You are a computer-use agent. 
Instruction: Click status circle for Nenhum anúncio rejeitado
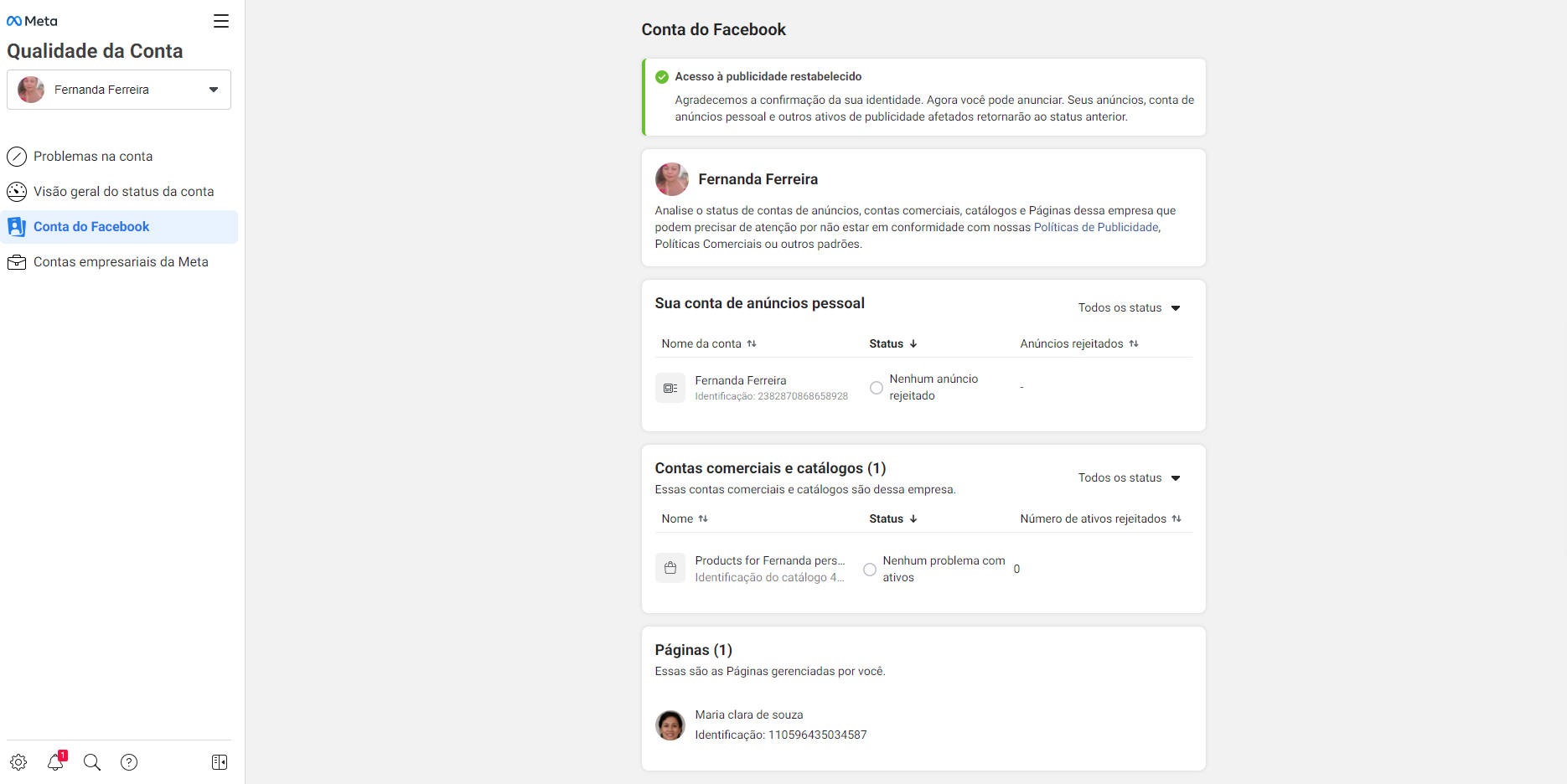pos(877,388)
